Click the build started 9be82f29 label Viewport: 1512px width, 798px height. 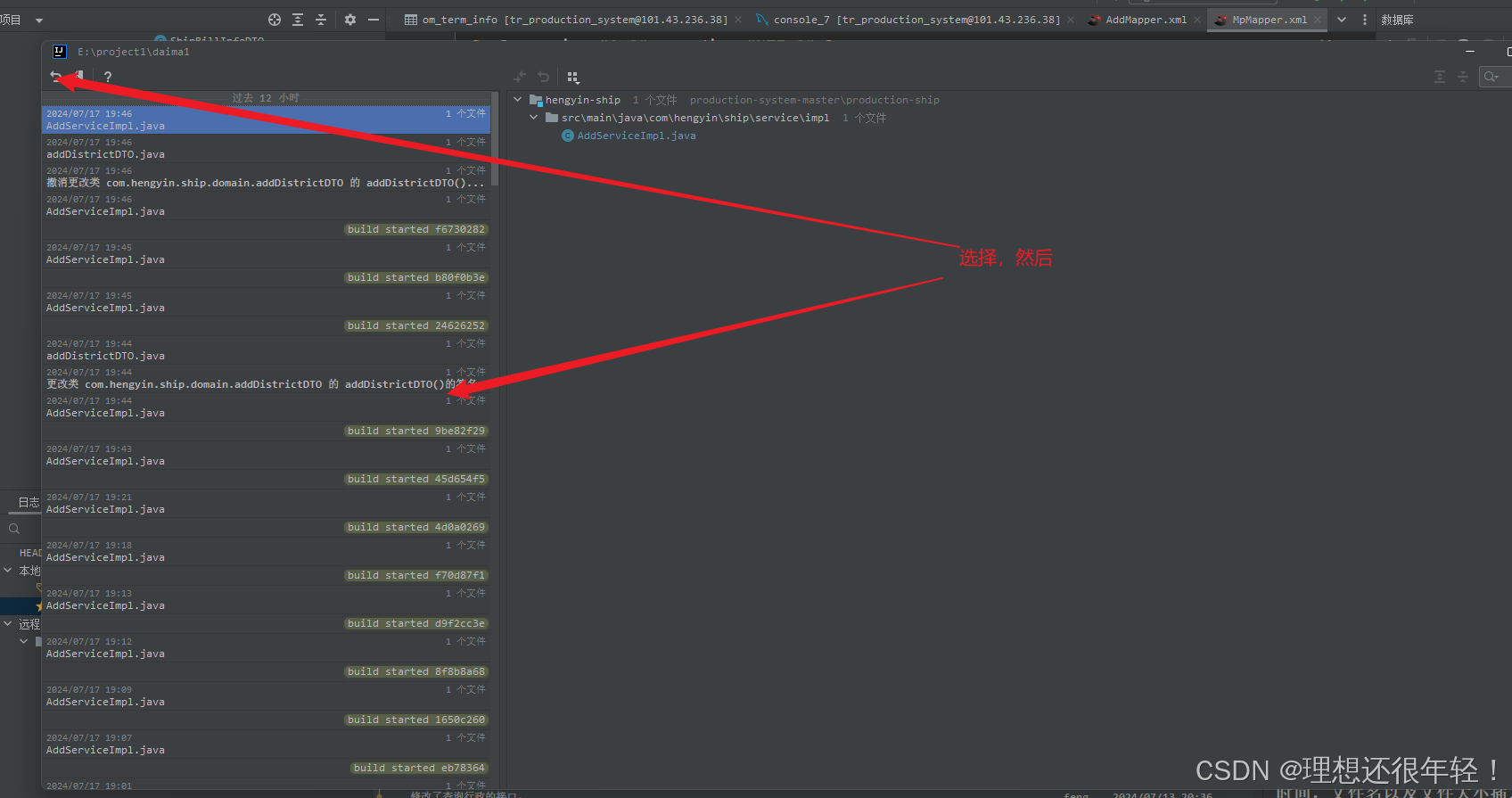tap(416, 431)
